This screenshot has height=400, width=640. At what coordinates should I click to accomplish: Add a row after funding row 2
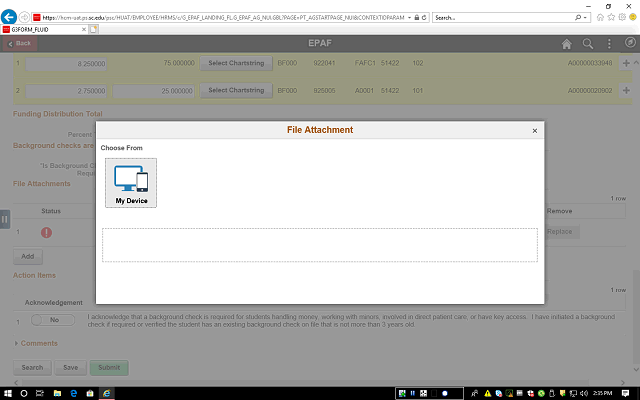click(626, 90)
